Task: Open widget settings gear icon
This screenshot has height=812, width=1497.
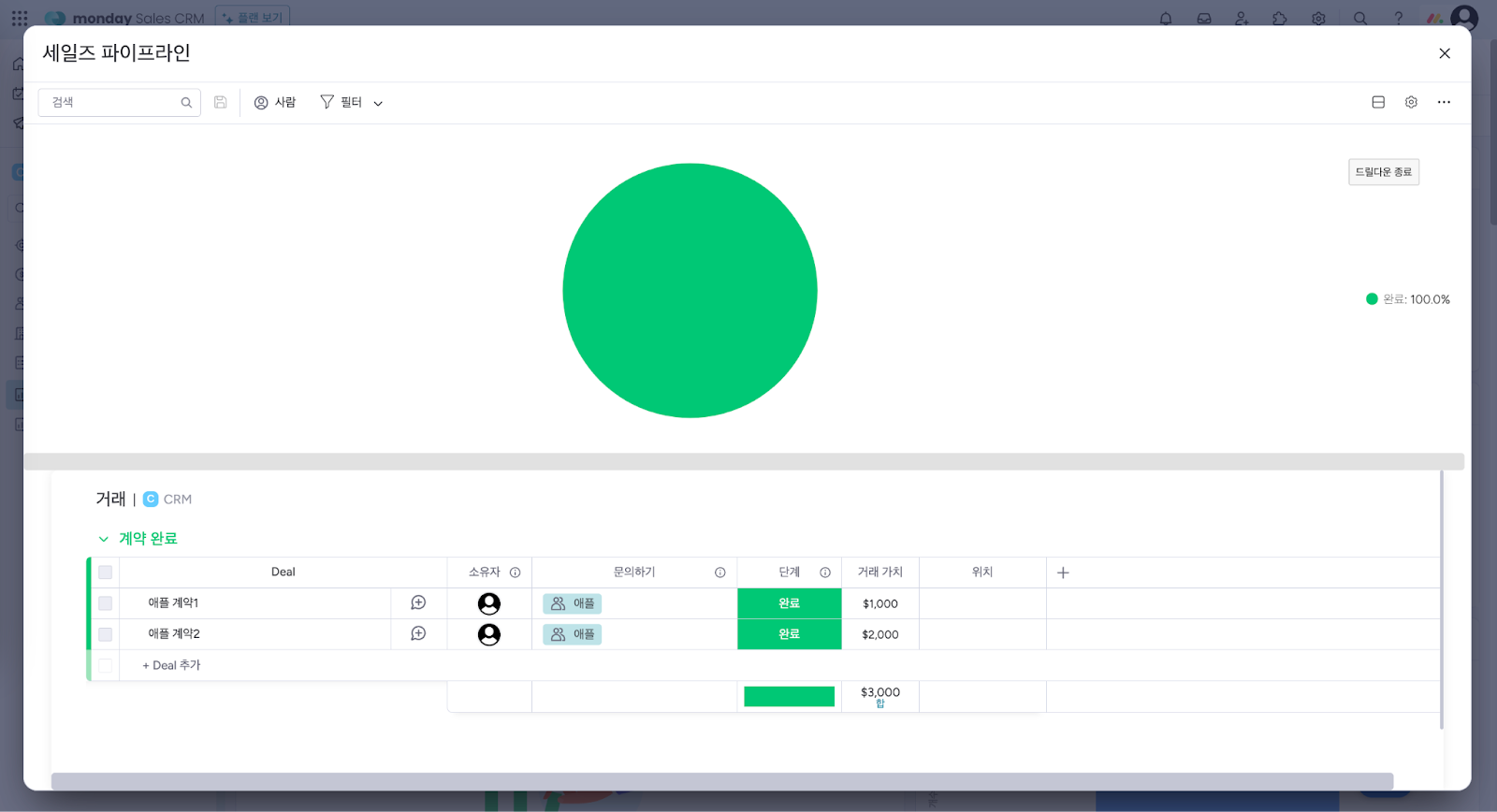Action: (1411, 102)
